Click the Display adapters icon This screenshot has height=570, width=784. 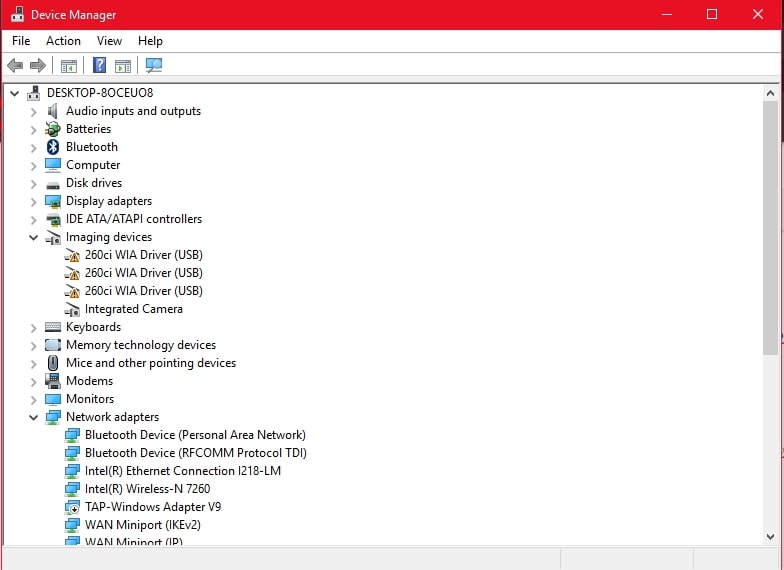pos(52,202)
